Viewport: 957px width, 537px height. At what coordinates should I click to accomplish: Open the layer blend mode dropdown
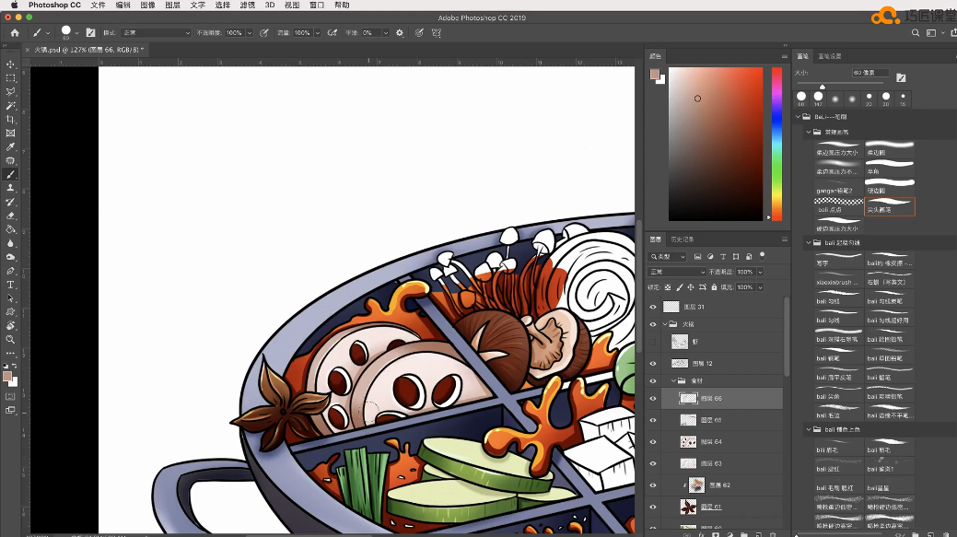coord(677,272)
